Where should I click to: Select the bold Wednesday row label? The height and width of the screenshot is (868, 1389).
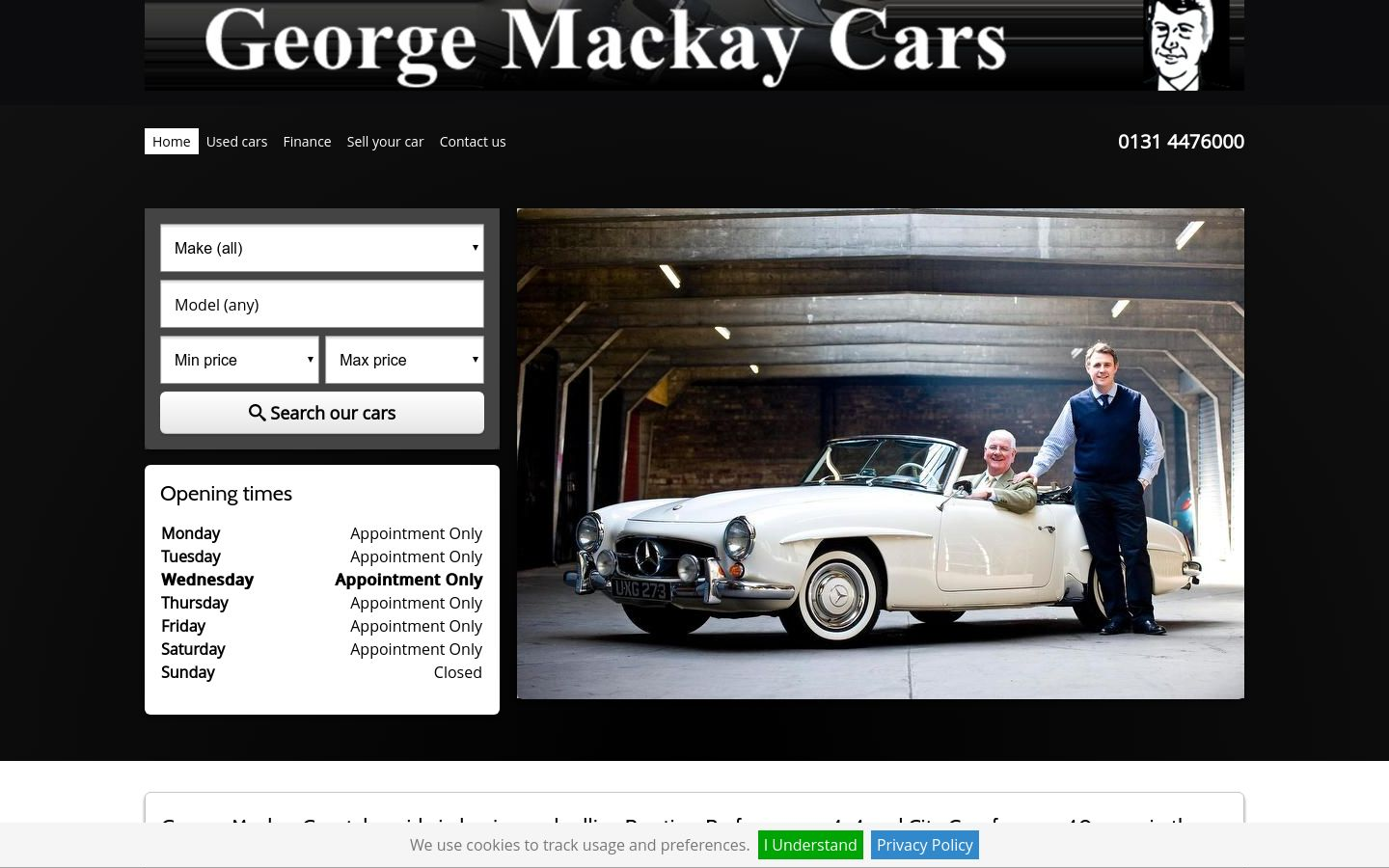click(207, 580)
